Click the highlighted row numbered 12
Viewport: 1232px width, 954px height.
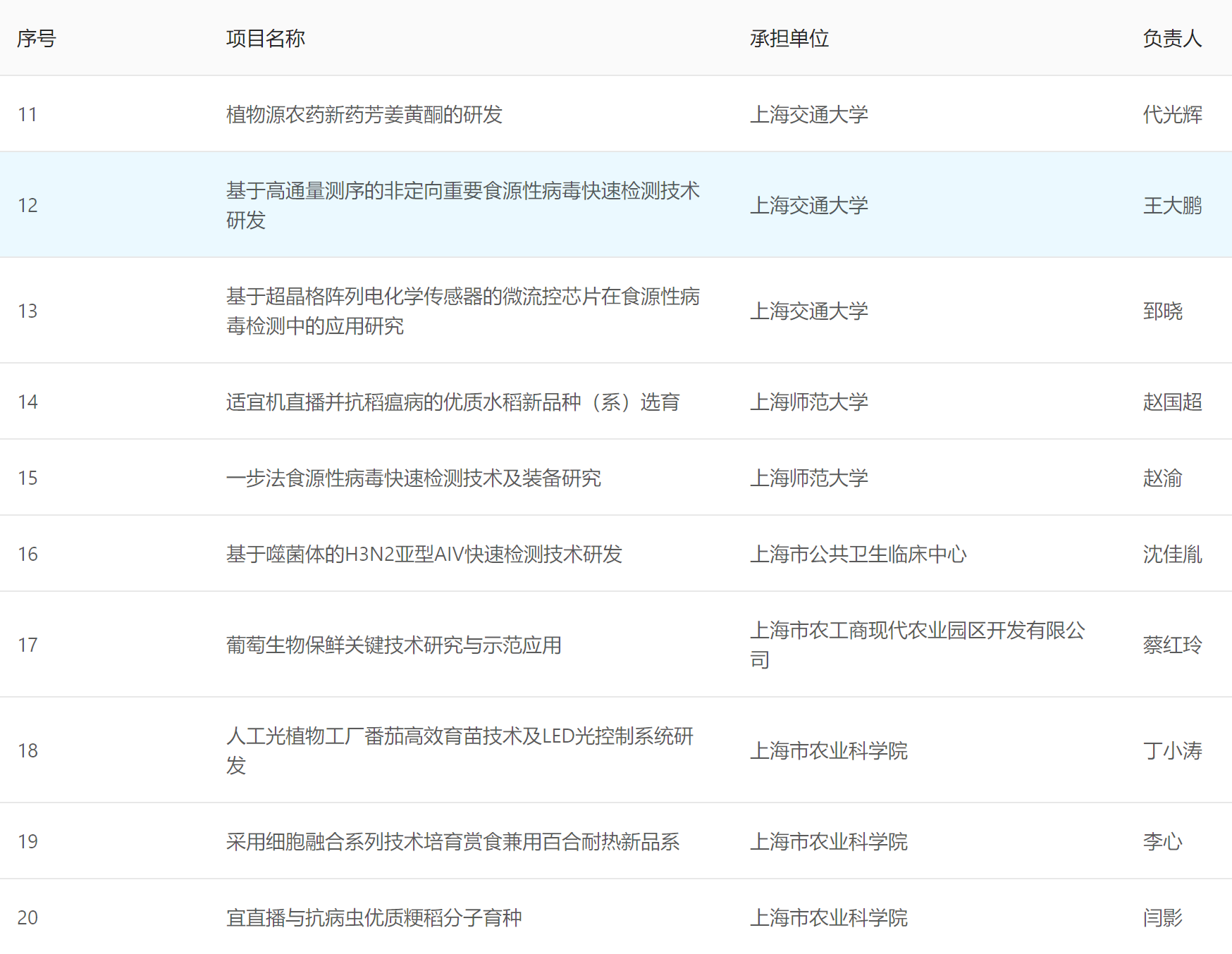(x=28, y=205)
